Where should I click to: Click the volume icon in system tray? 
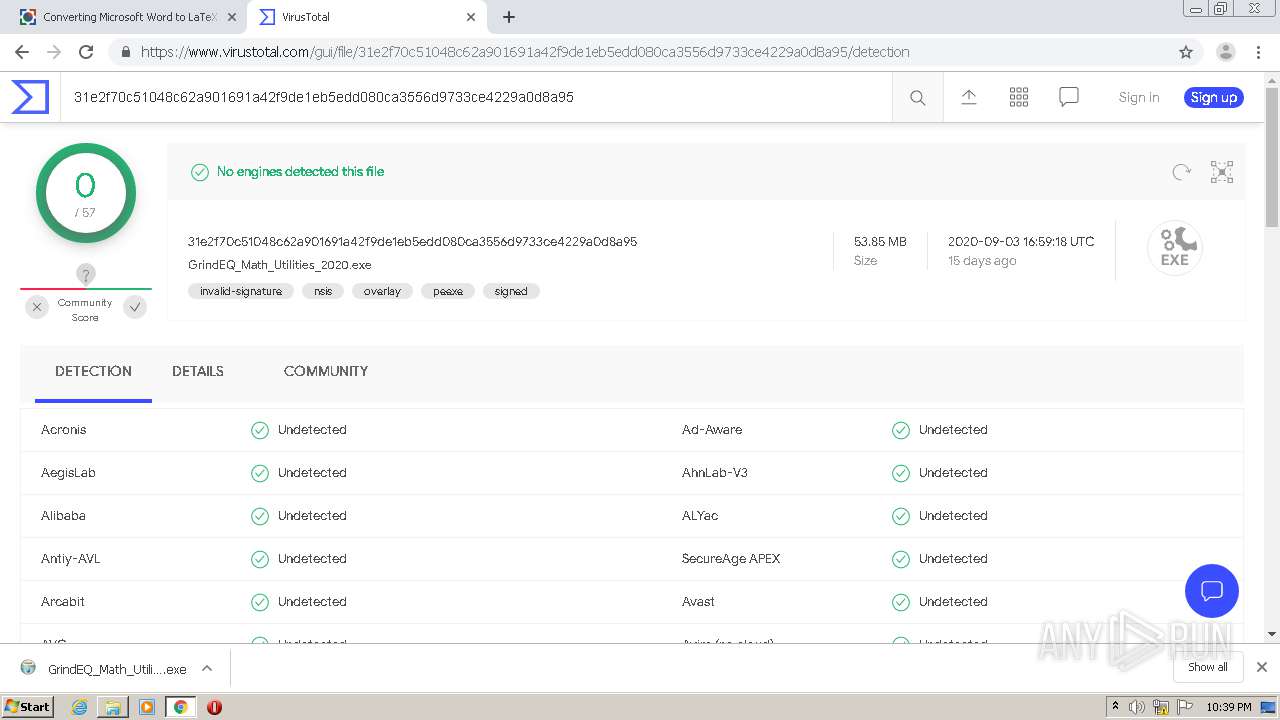coord(1137,707)
